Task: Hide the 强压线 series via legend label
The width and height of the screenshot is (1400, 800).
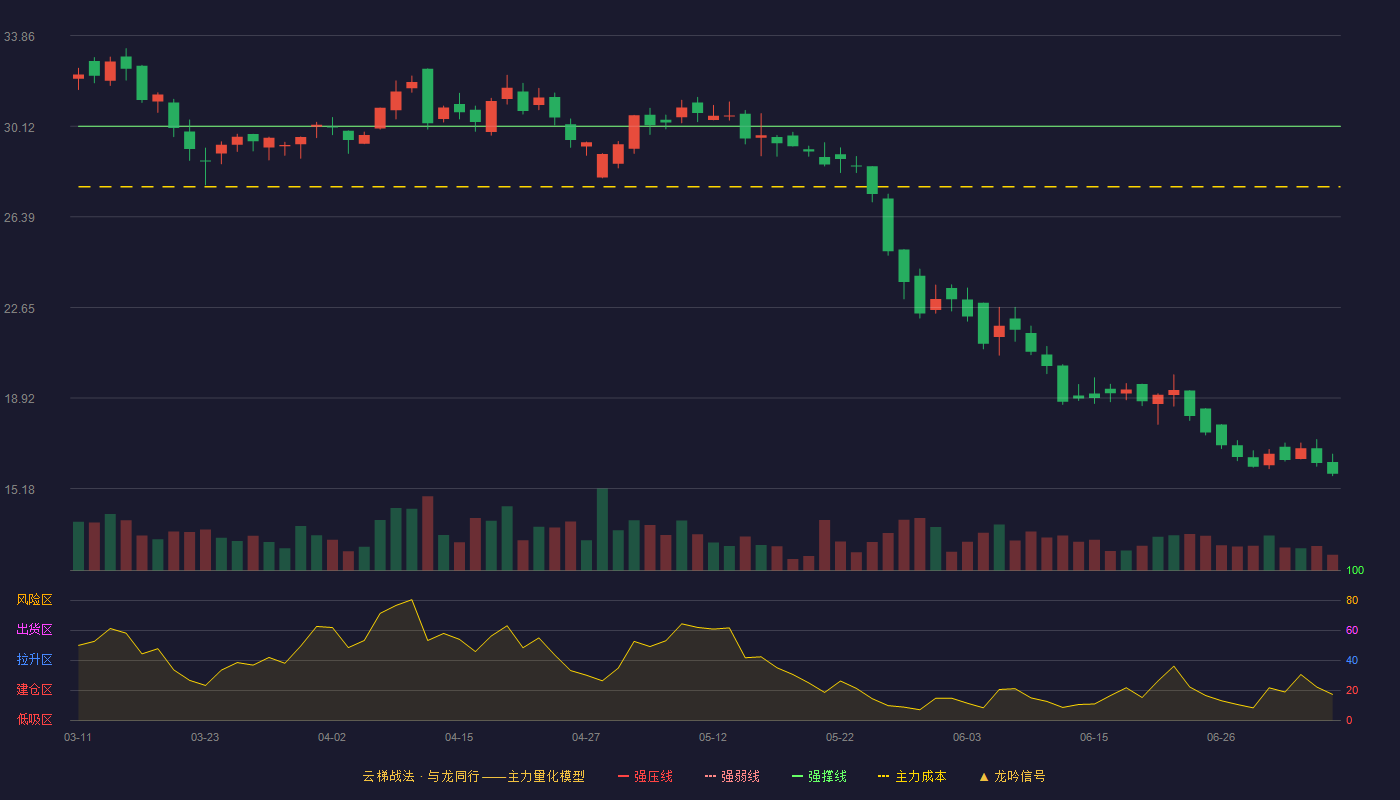Action: (653, 776)
